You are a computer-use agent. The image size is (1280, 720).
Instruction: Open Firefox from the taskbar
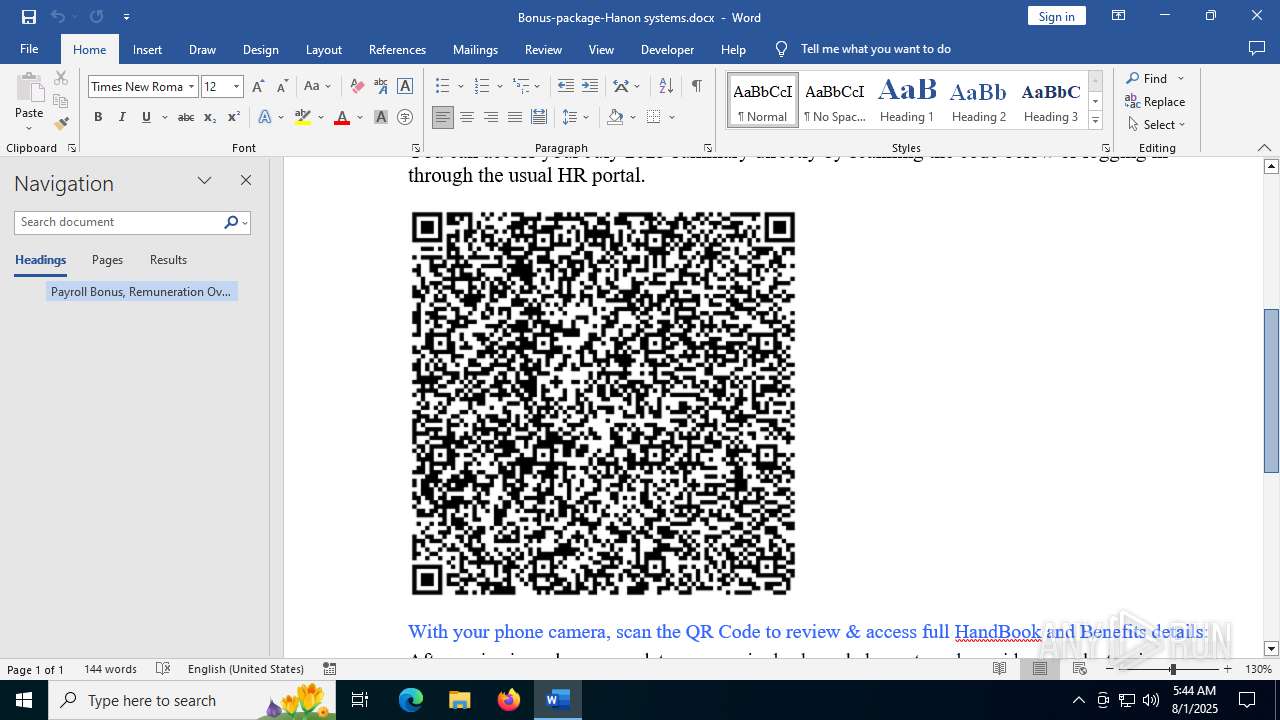point(509,700)
